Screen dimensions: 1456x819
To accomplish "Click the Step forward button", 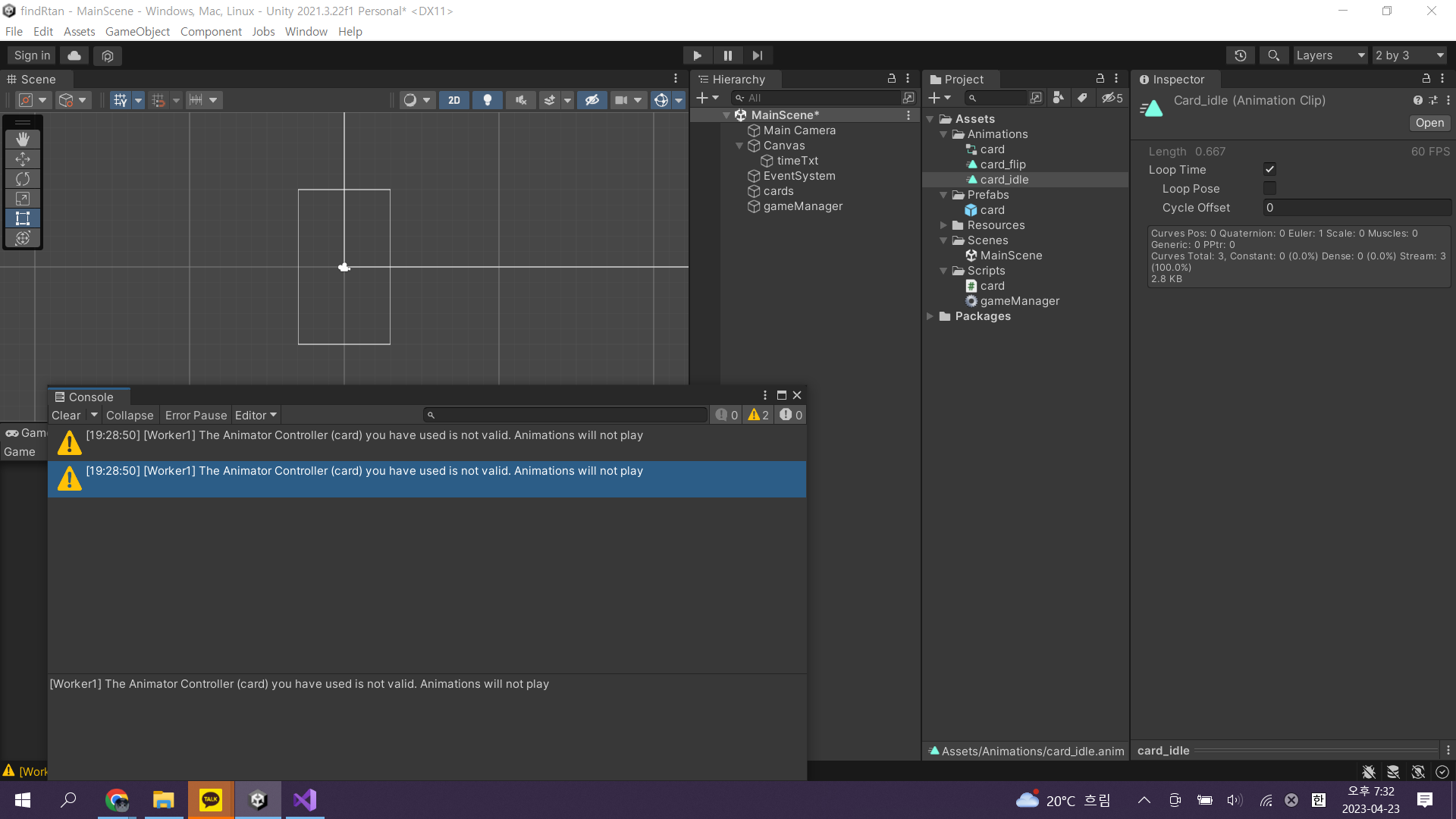I will (x=758, y=55).
